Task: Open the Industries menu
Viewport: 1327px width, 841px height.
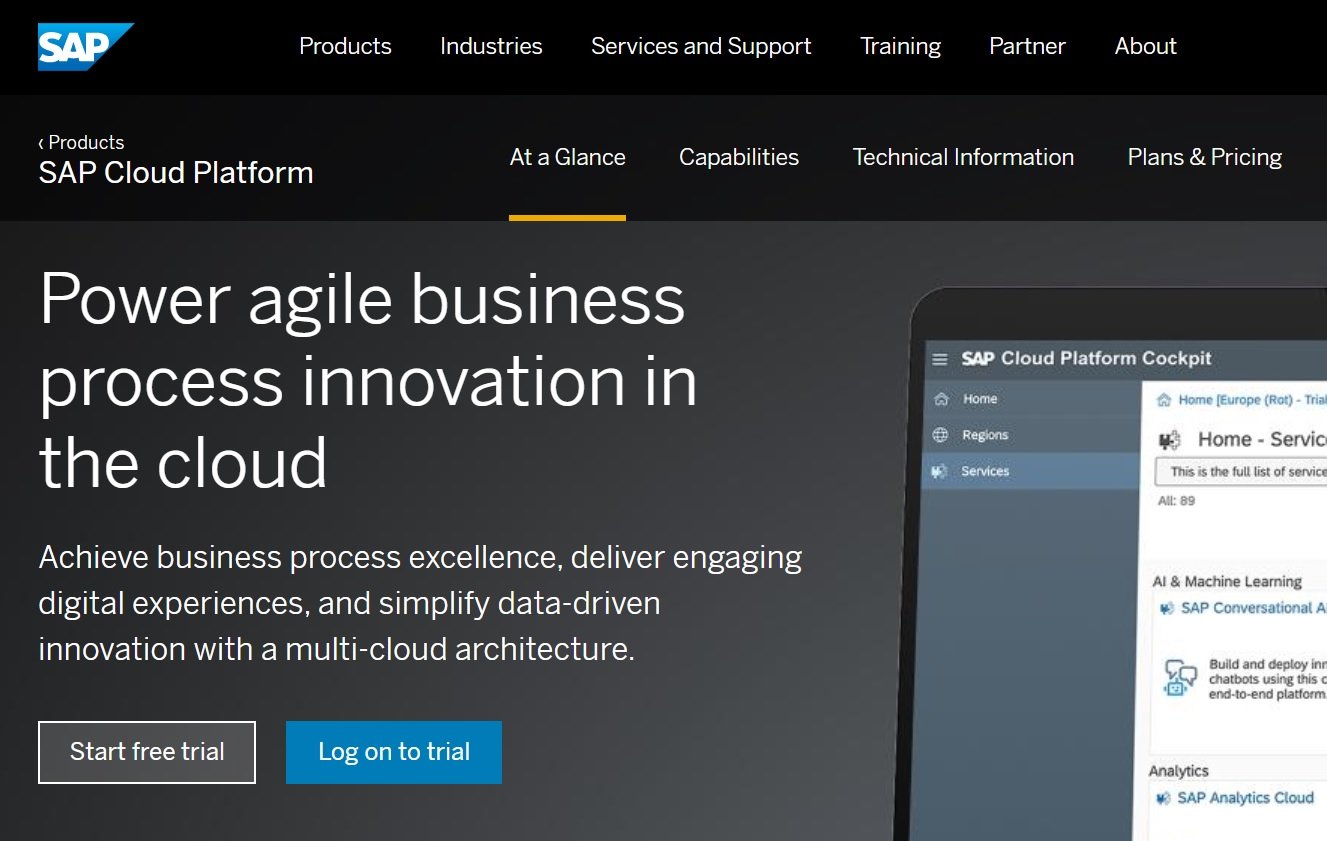Action: (491, 46)
